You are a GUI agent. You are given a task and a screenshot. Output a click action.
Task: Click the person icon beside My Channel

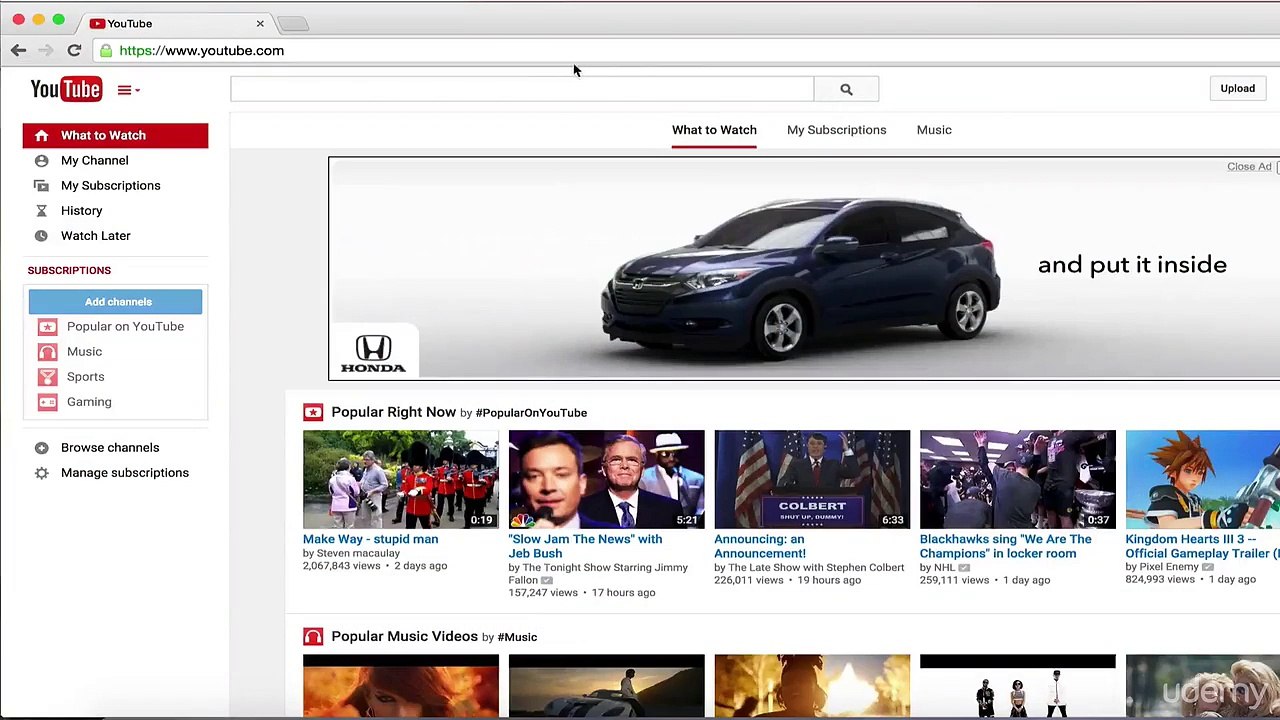(x=41, y=160)
